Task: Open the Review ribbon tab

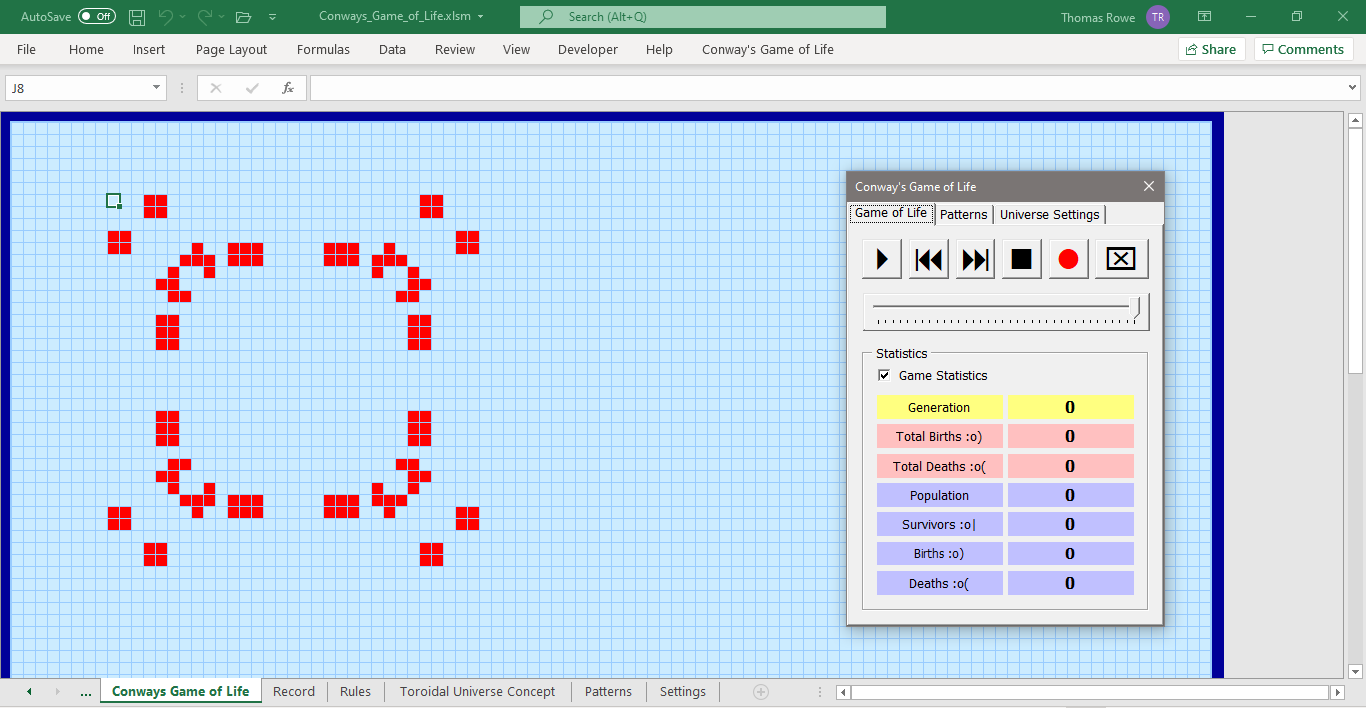Action: (455, 49)
